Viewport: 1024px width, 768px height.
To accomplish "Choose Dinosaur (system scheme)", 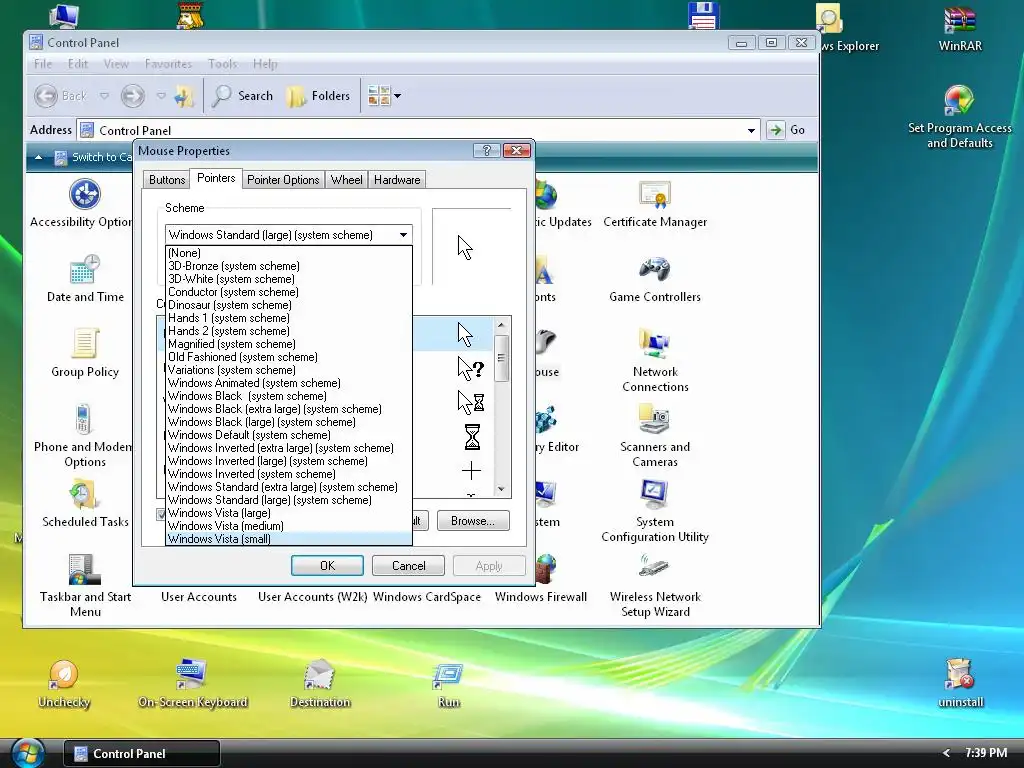I will (289, 305).
